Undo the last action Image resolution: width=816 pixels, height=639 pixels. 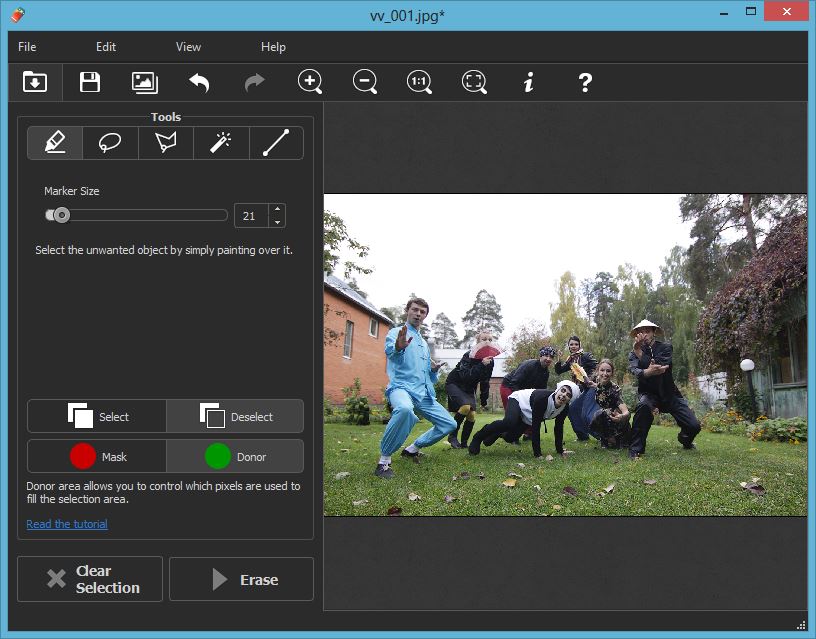(x=199, y=82)
